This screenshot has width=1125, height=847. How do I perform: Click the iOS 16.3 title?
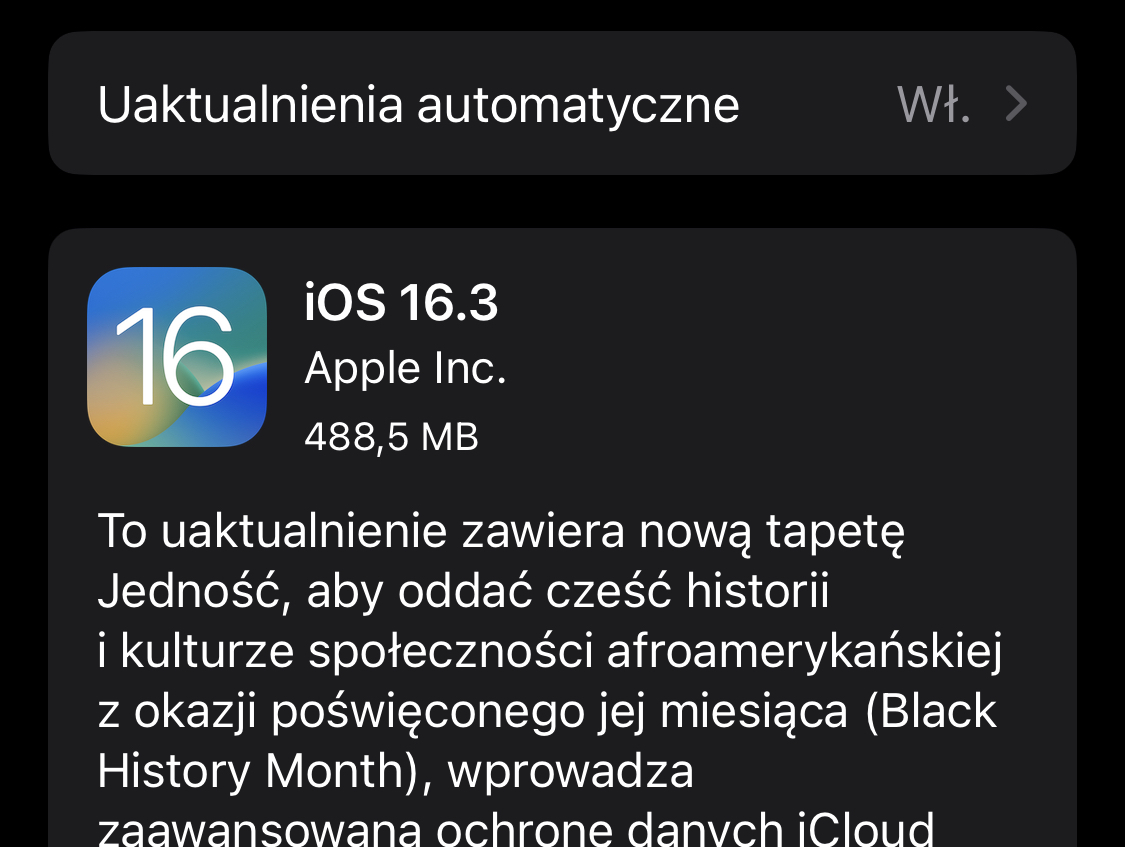401,302
